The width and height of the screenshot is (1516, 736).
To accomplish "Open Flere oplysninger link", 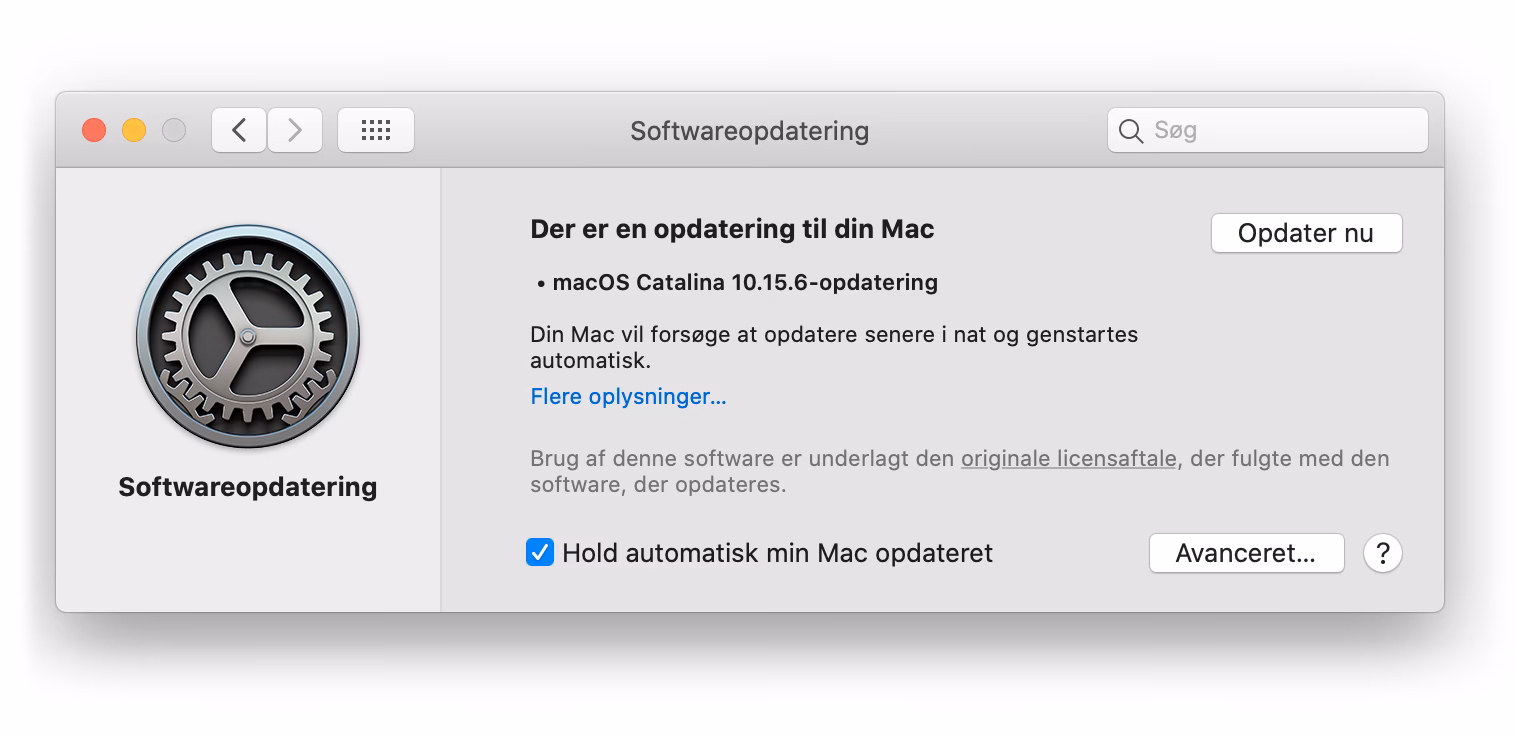I will pyautogui.click(x=628, y=396).
